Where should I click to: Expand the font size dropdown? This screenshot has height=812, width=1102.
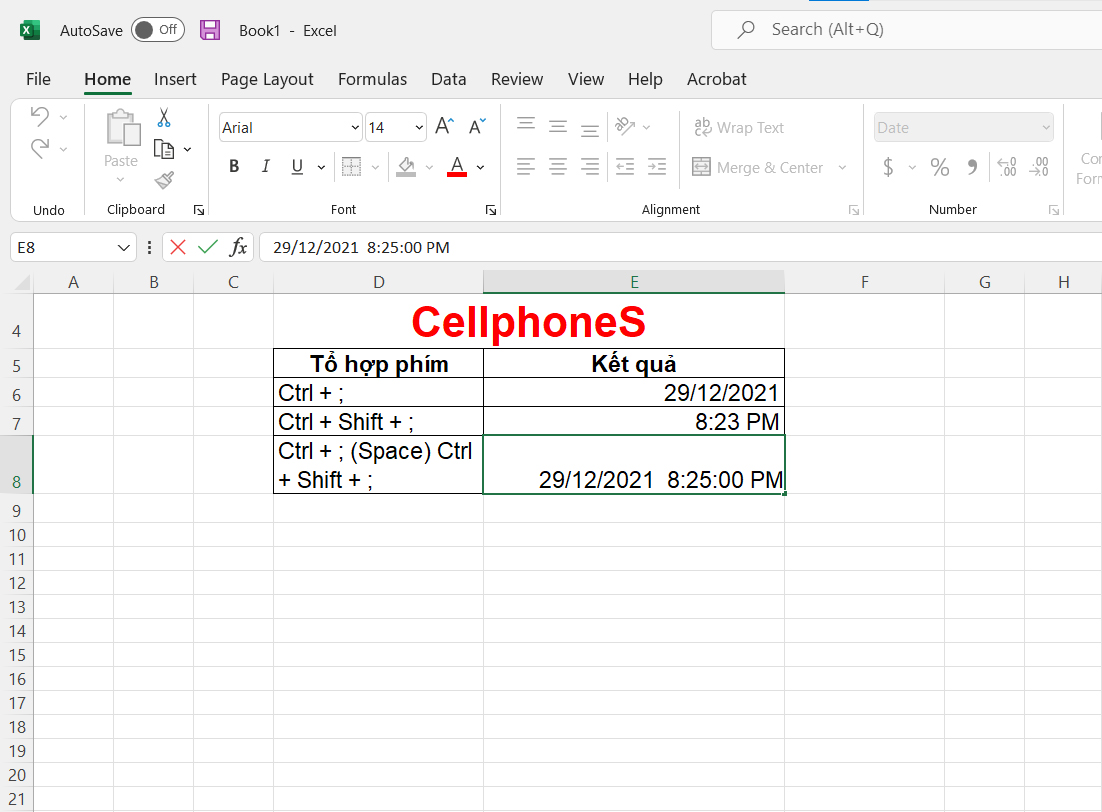[418, 128]
